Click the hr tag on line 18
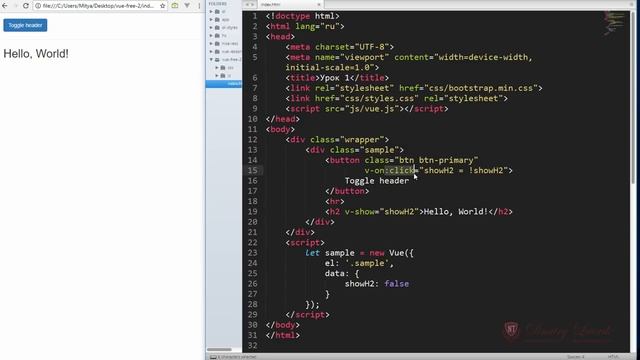 (x=335, y=201)
